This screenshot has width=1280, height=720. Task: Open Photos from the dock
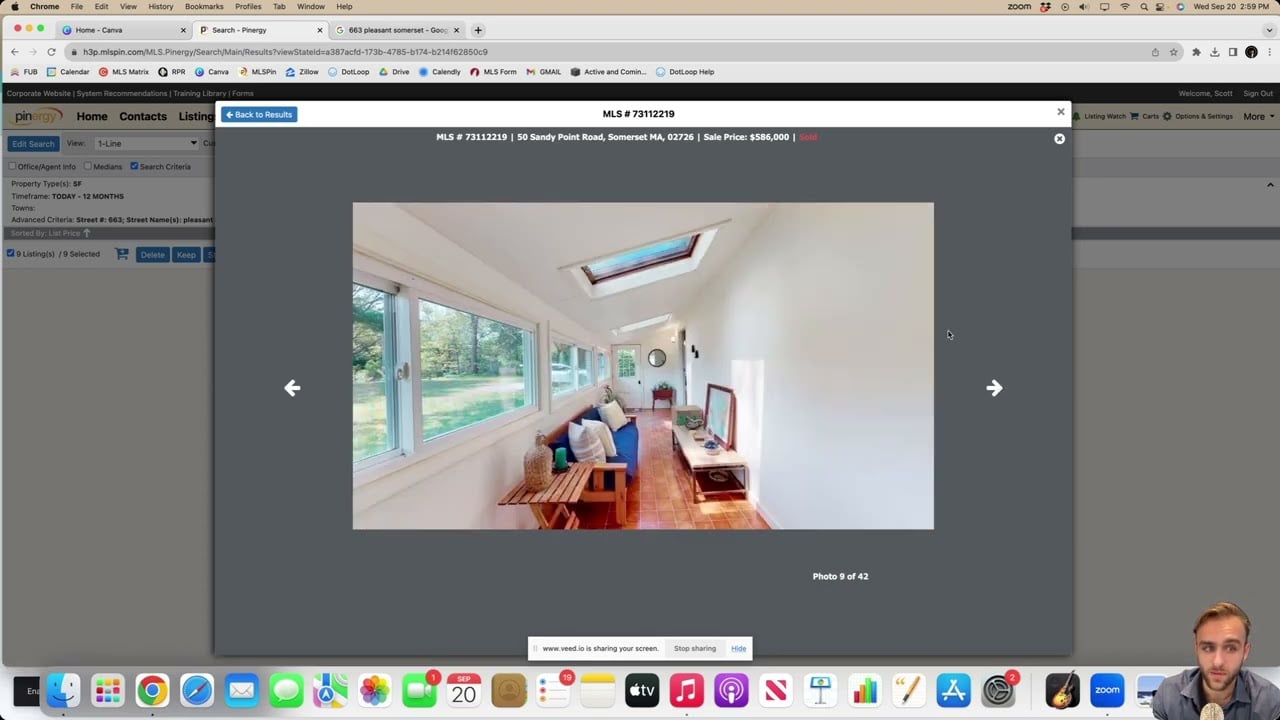(375, 690)
